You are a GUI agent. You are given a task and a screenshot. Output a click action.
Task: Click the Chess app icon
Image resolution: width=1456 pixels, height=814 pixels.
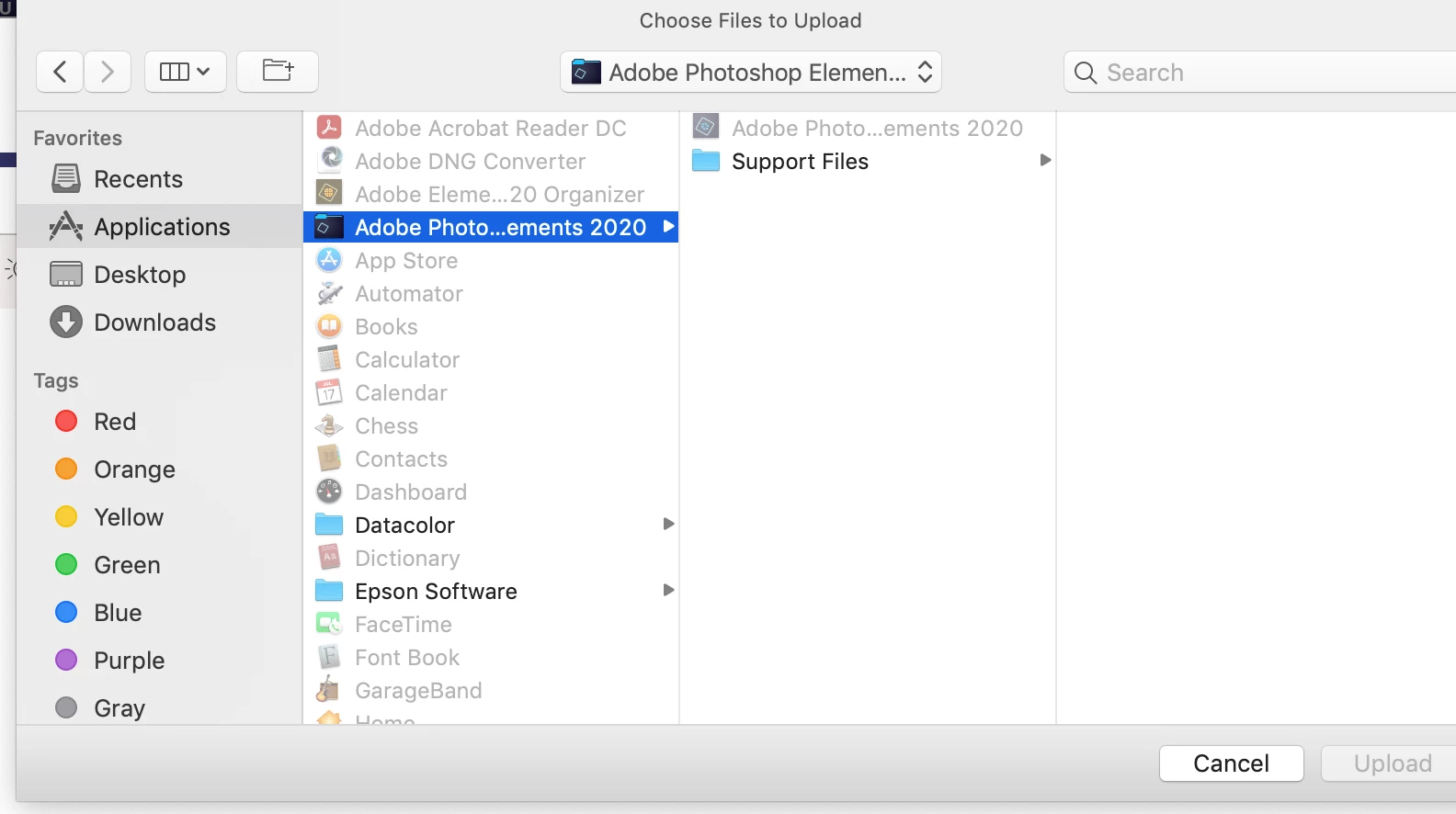[329, 424]
